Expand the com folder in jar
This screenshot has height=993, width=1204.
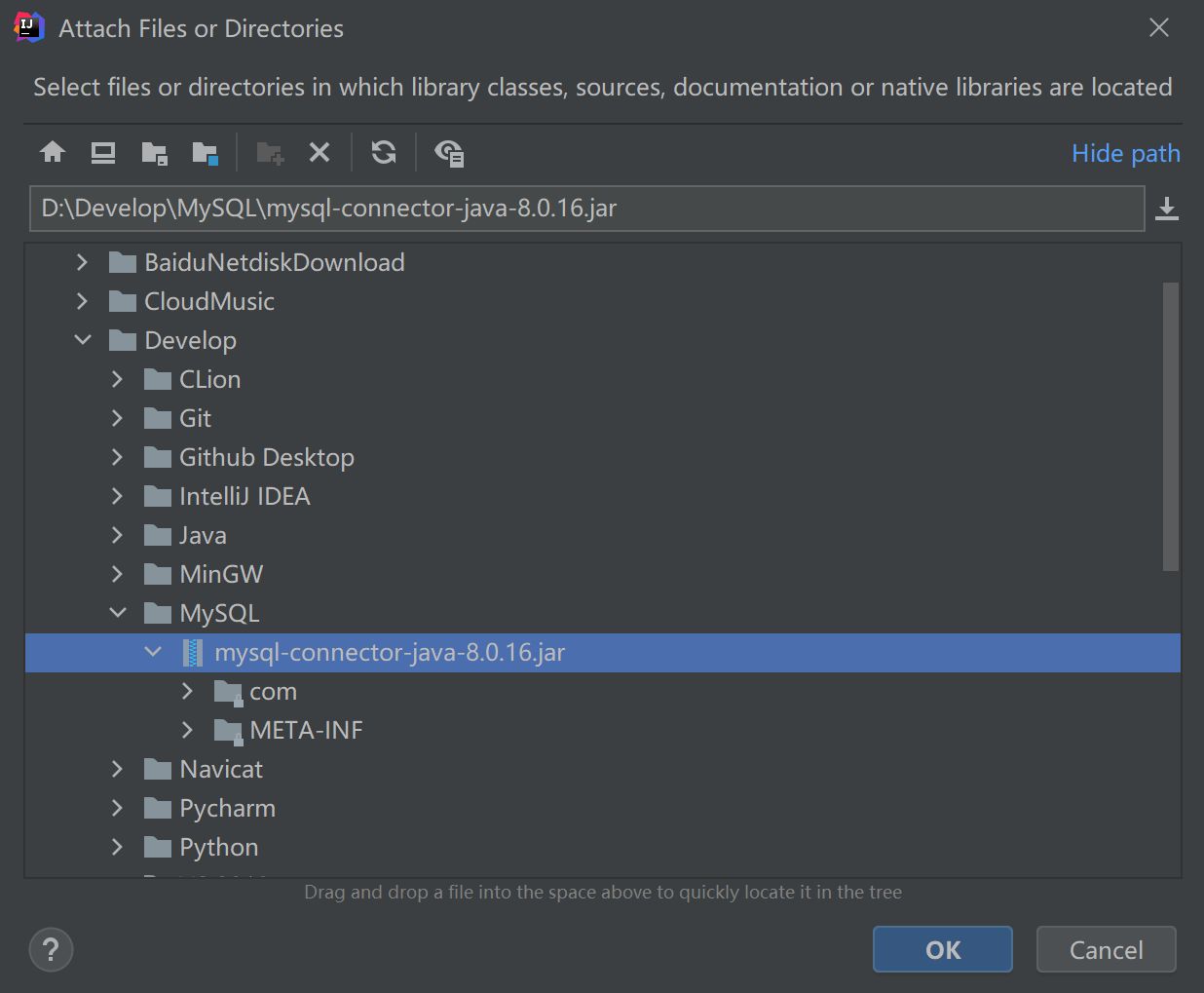pyautogui.click(x=187, y=691)
